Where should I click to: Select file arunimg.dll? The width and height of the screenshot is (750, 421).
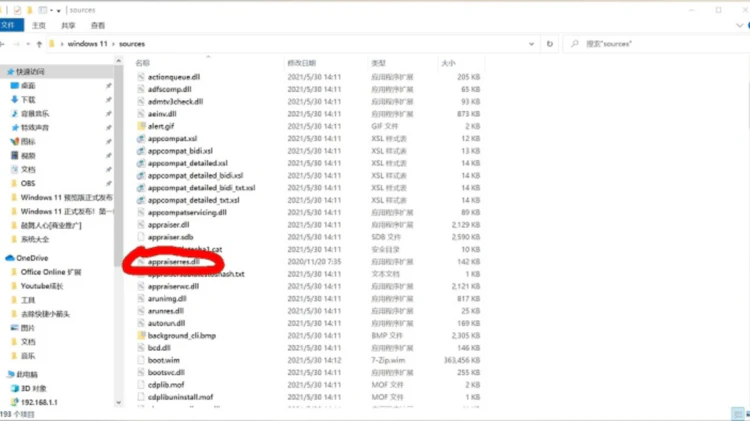coord(167,299)
